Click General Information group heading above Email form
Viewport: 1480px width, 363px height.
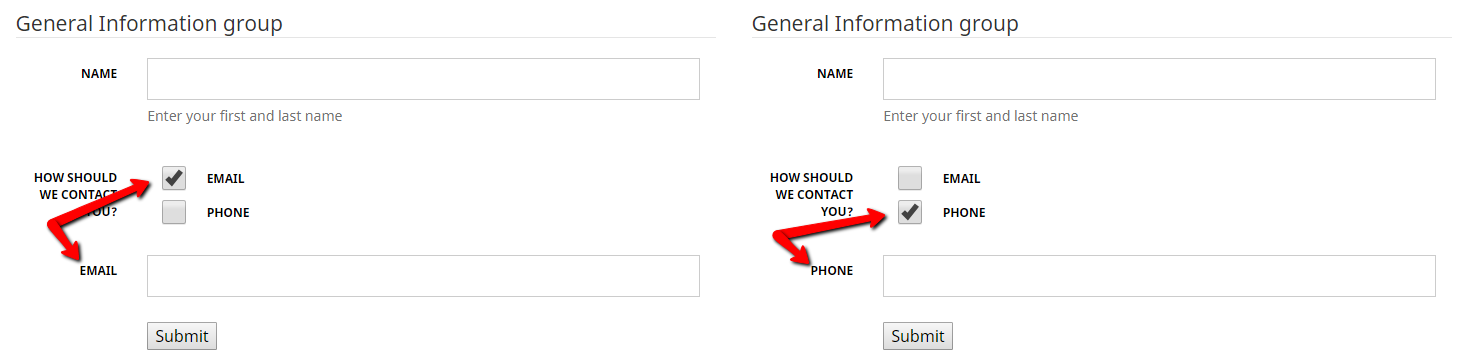pos(149,23)
